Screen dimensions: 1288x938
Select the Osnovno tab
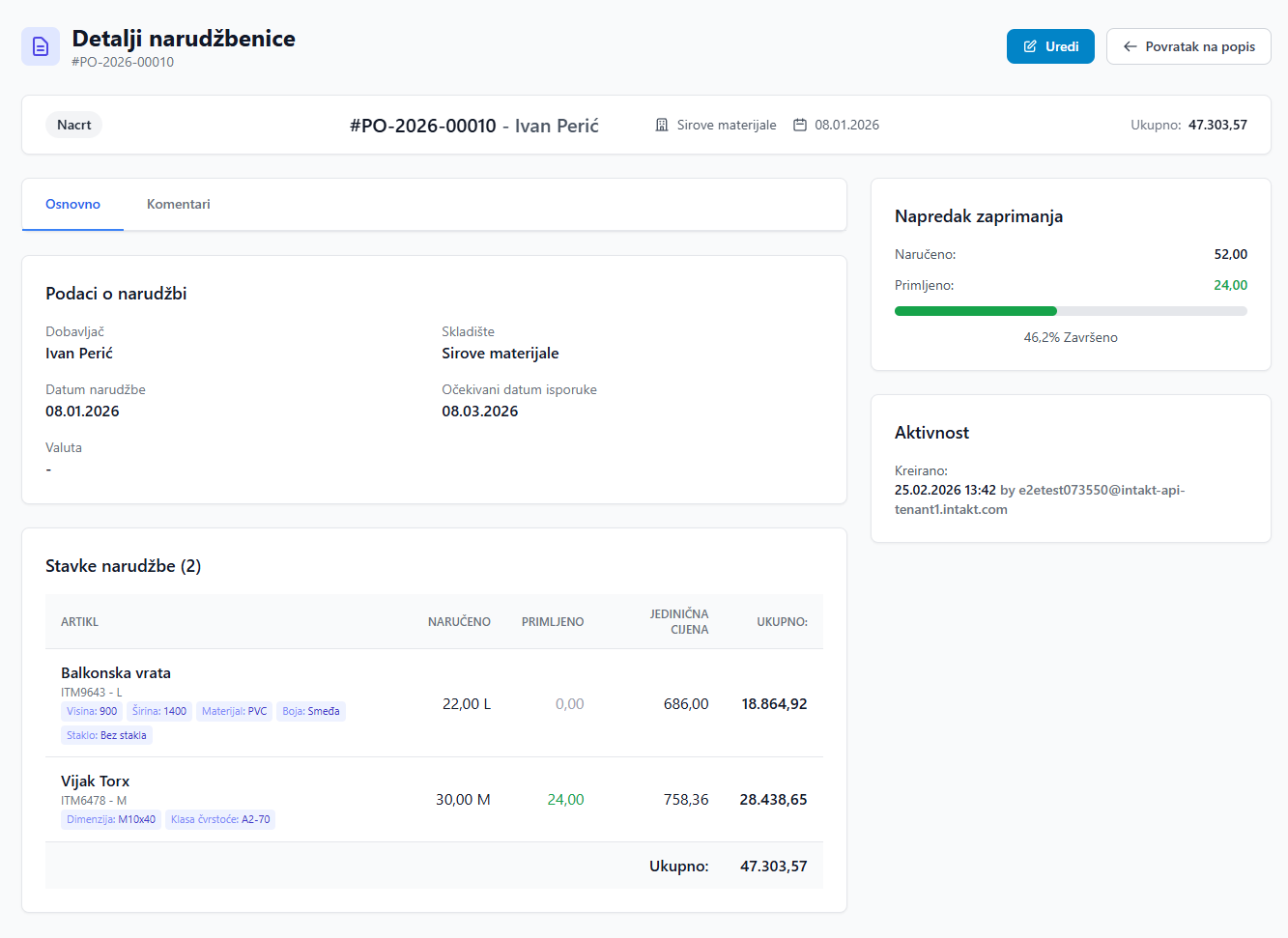72,204
